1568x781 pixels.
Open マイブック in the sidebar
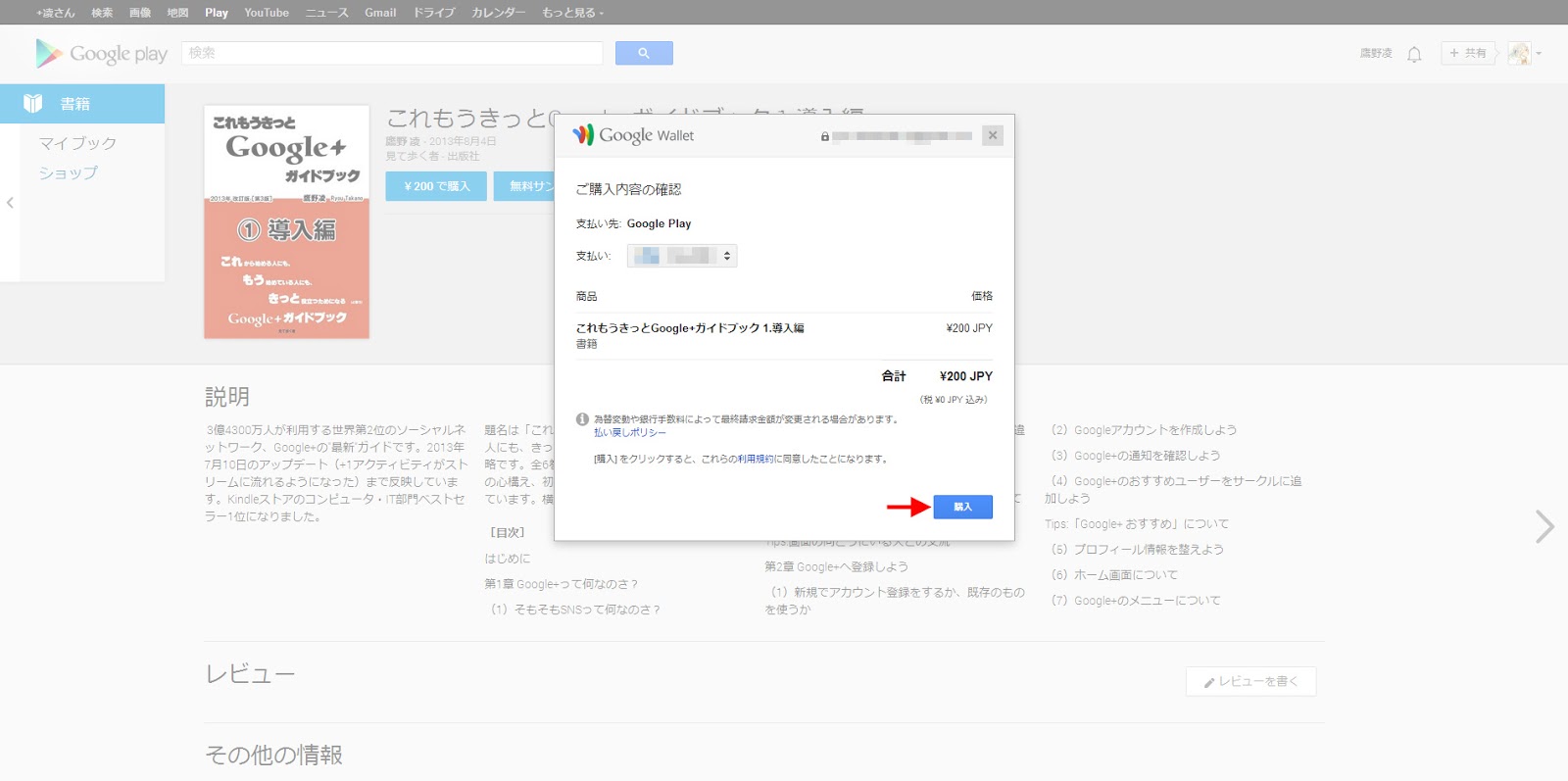coord(77,143)
